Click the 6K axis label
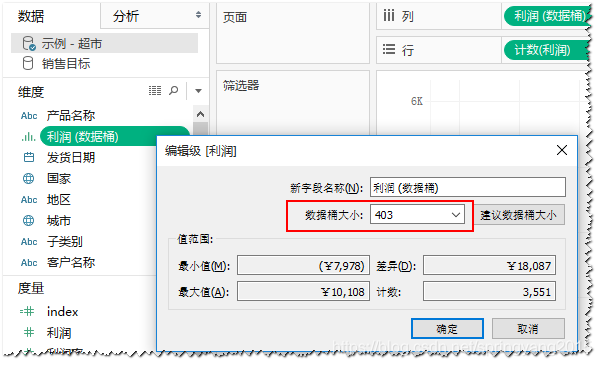 tap(417, 101)
